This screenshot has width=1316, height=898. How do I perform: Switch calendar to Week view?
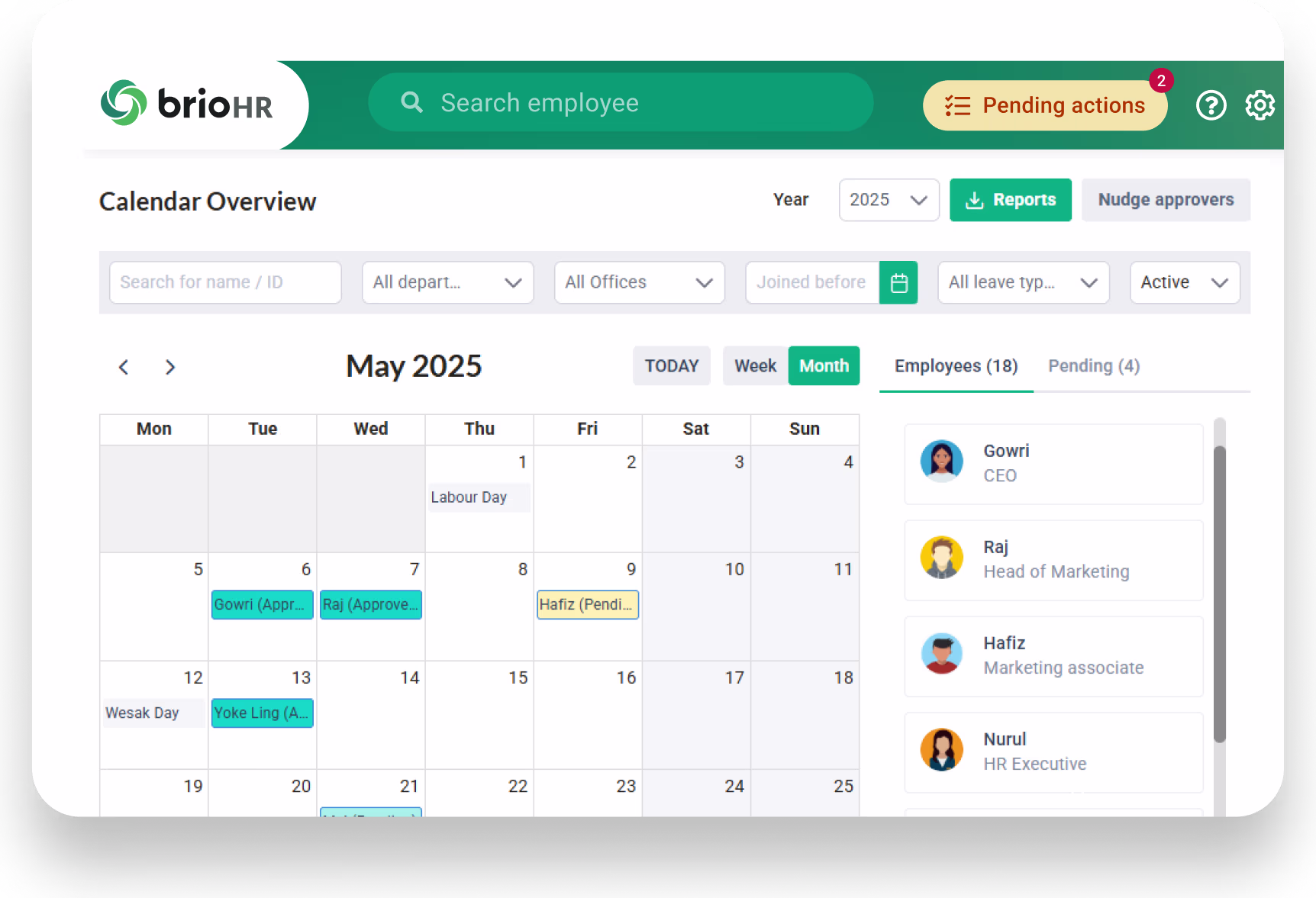tap(755, 366)
